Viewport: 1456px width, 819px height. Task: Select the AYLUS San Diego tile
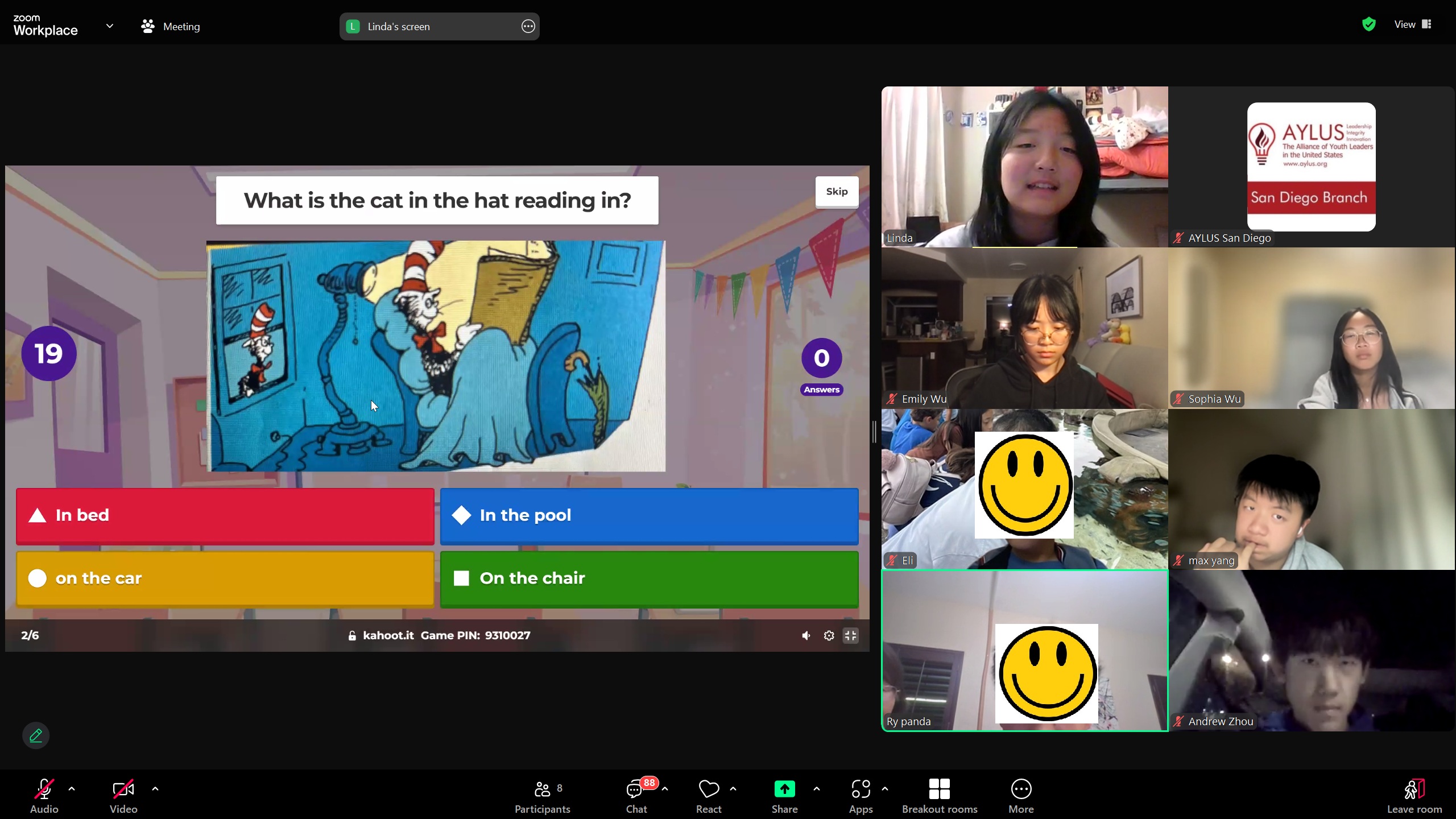click(x=1311, y=167)
